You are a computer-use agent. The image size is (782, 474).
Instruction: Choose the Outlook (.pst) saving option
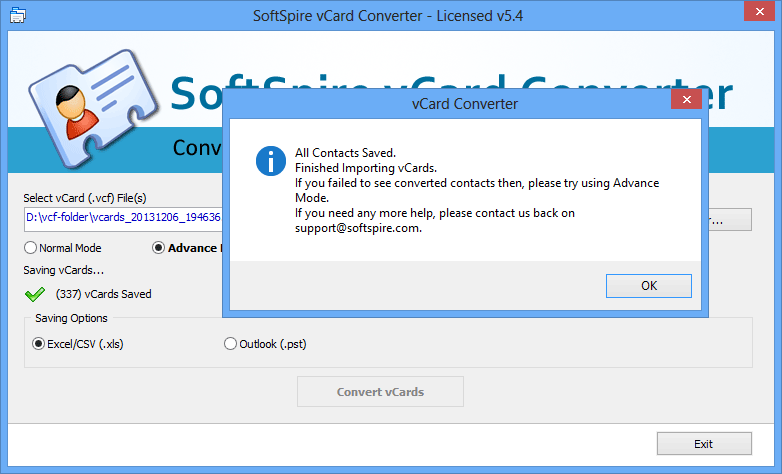(x=231, y=344)
